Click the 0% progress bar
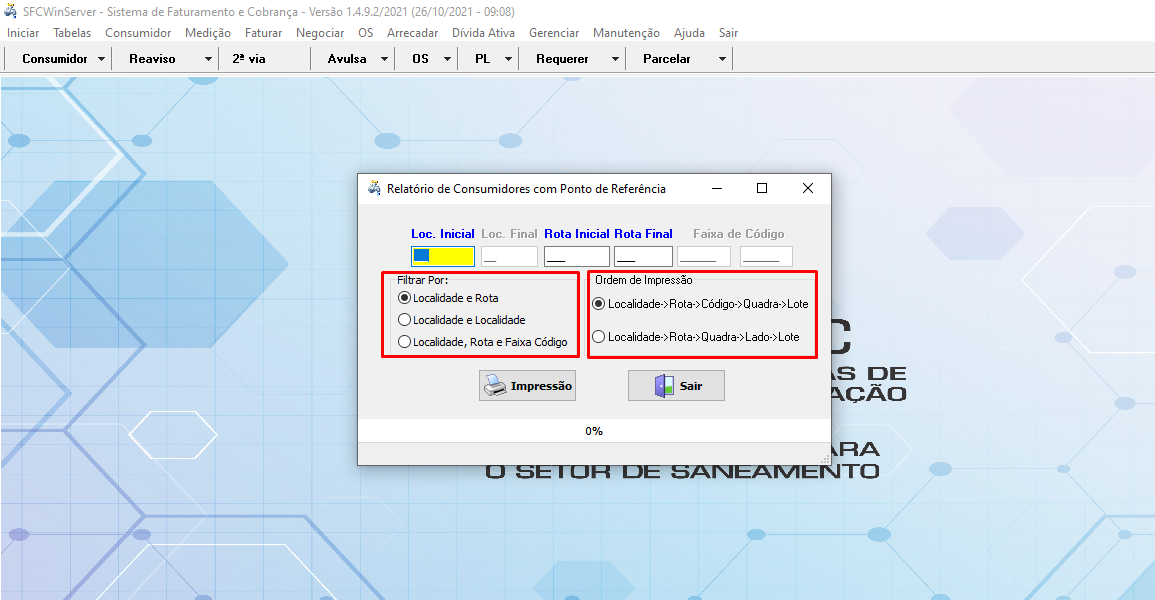This screenshot has width=1155, height=600. tap(594, 431)
